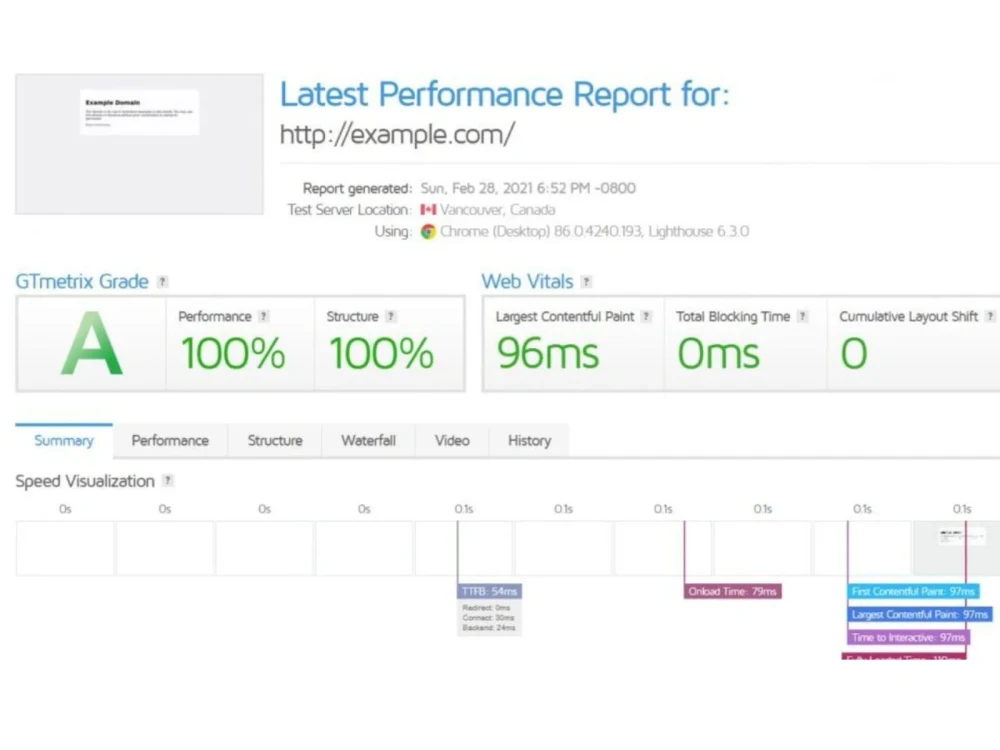
Task: Click the Chrome browser icon
Action: pyautogui.click(x=428, y=232)
